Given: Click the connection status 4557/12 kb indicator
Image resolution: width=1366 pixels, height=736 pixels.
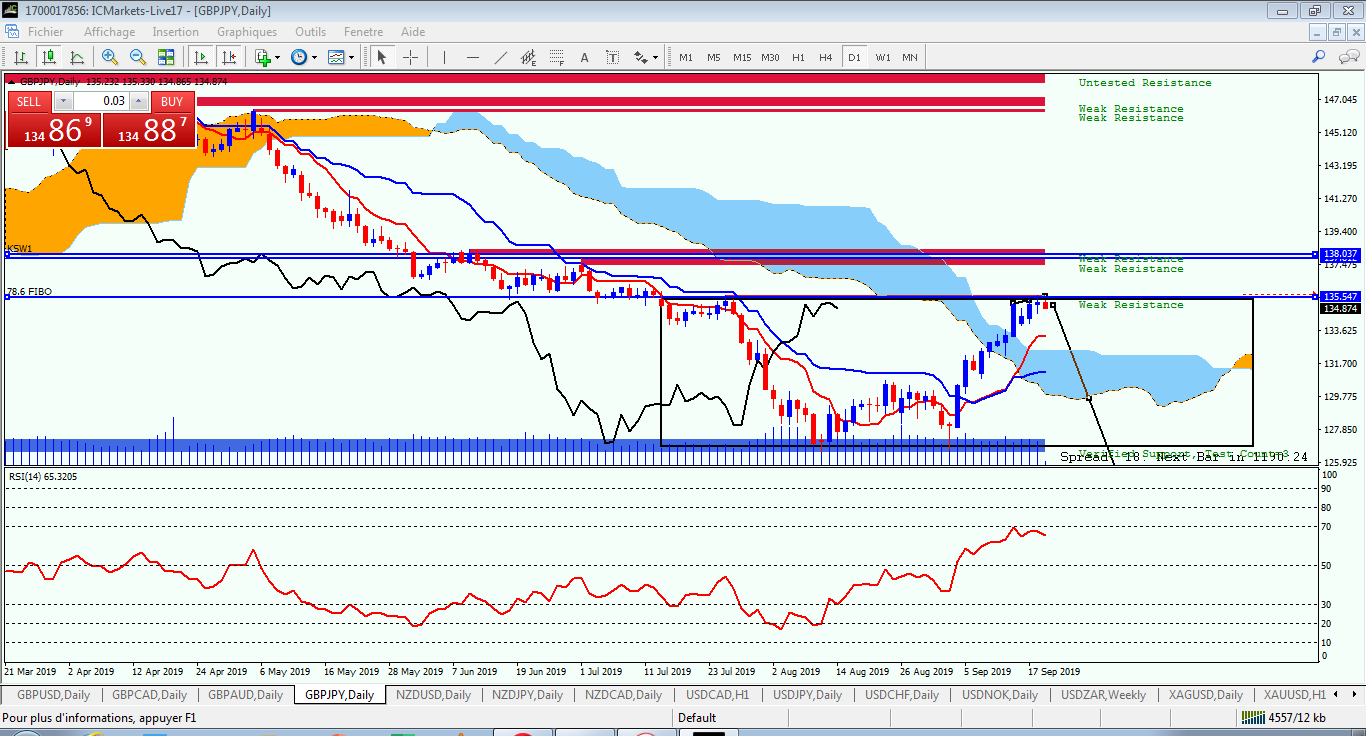Looking at the screenshot, I should pos(1283,718).
